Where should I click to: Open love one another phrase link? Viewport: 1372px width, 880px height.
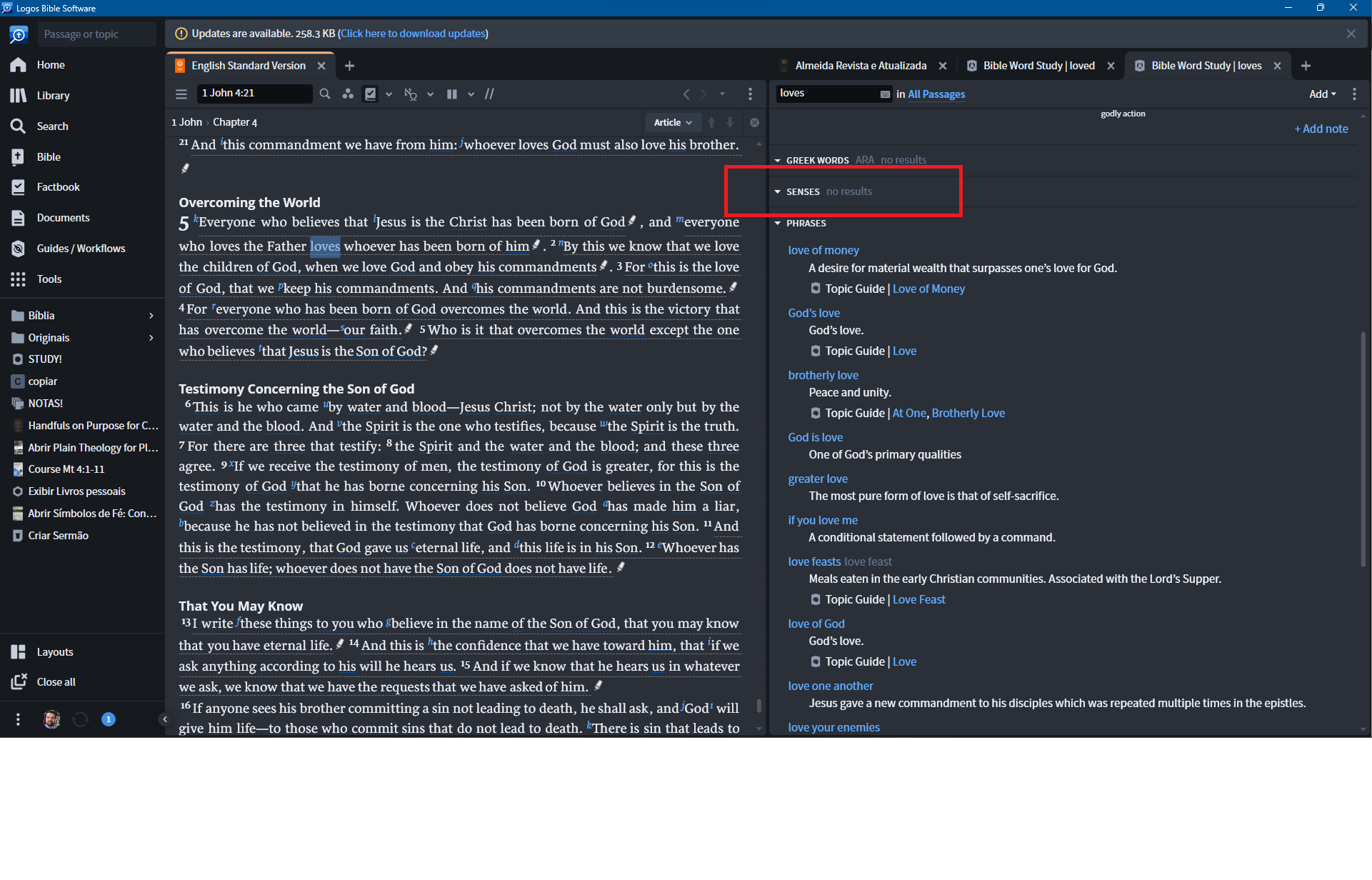(x=830, y=686)
